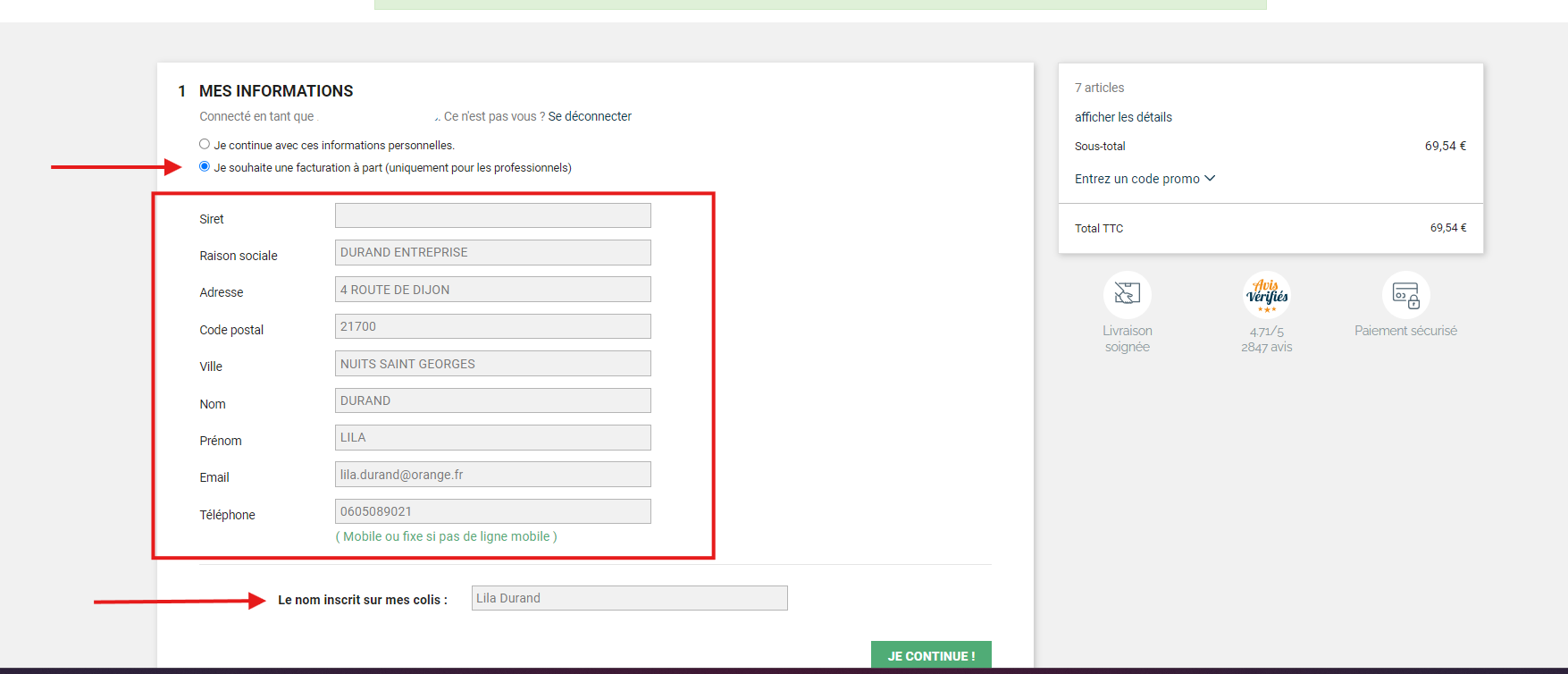Click the parcel name field Lila Durand
The width and height of the screenshot is (1568, 674).
coord(629,598)
